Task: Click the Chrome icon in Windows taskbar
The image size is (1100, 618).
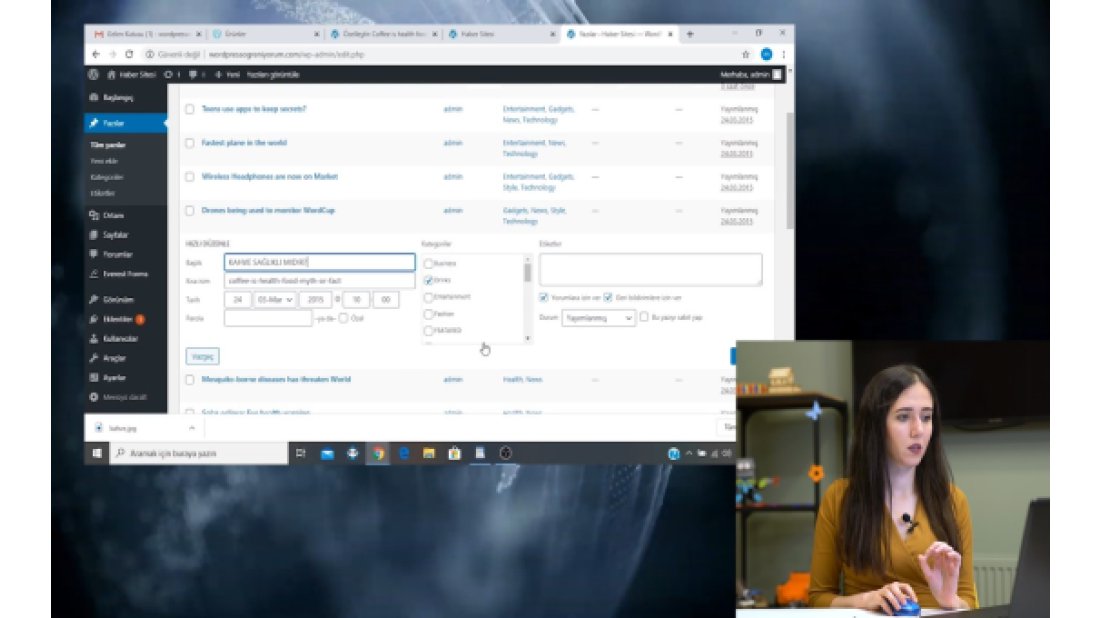Action: pyautogui.click(x=378, y=453)
